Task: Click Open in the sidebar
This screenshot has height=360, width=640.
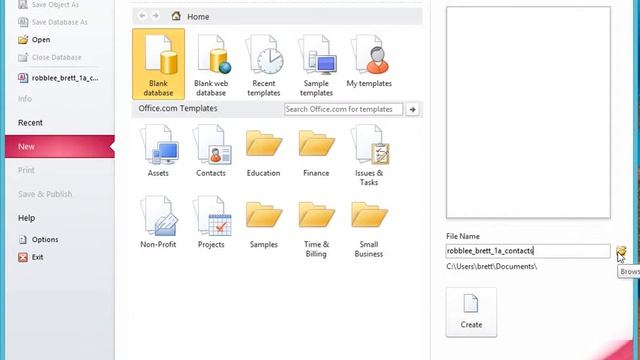Action: pos(34,40)
